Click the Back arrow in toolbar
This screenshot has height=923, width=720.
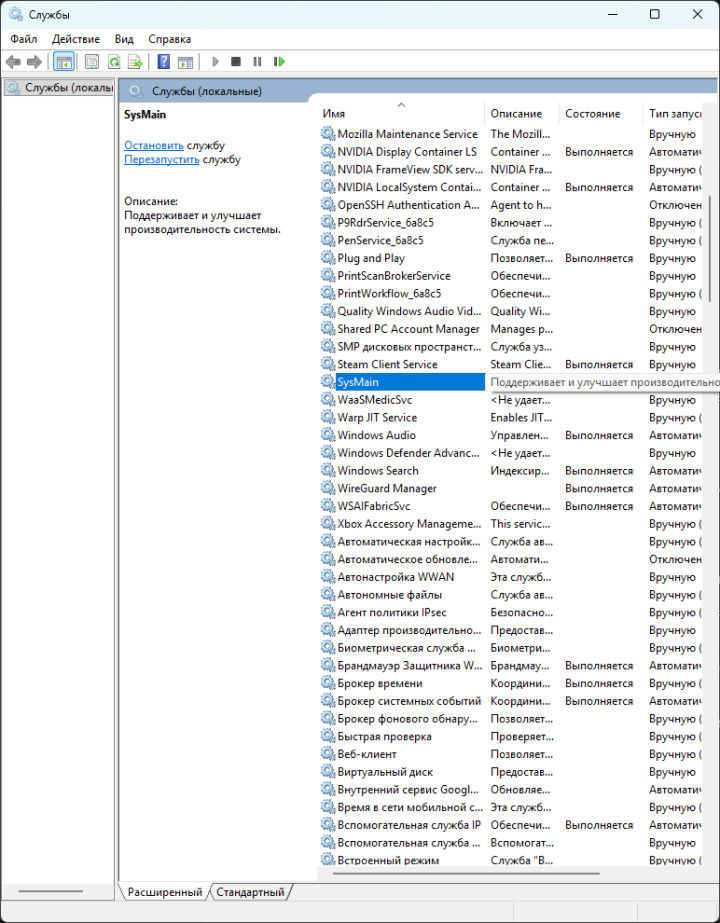coord(13,62)
